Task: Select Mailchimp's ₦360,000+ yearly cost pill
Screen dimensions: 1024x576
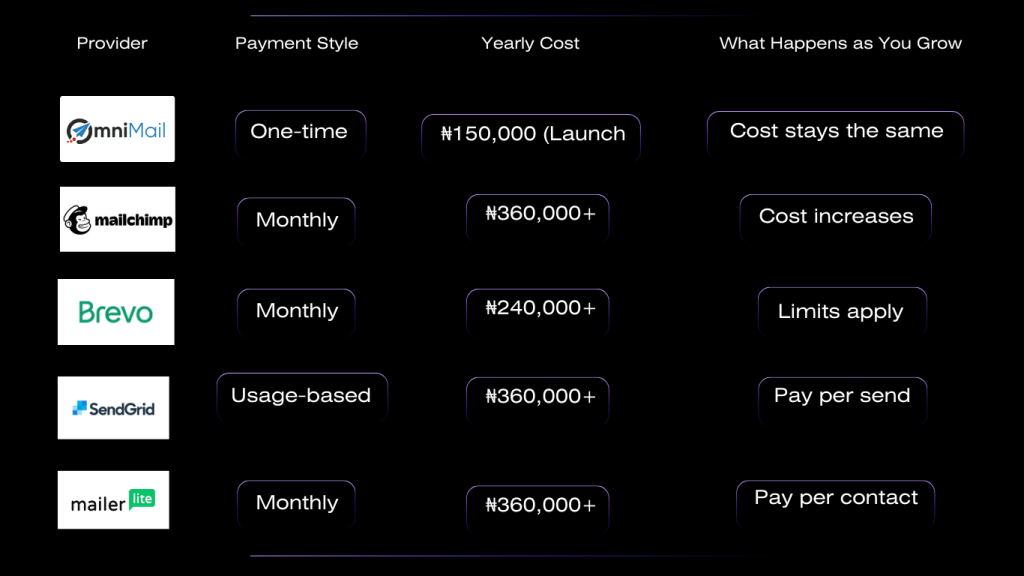Action: (x=538, y=214)
